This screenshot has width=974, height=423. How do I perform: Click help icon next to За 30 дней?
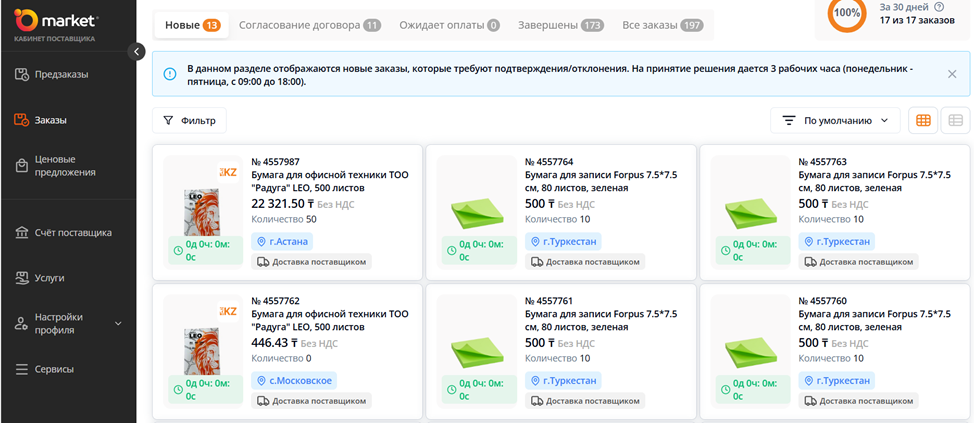click(x=938, y=7)
